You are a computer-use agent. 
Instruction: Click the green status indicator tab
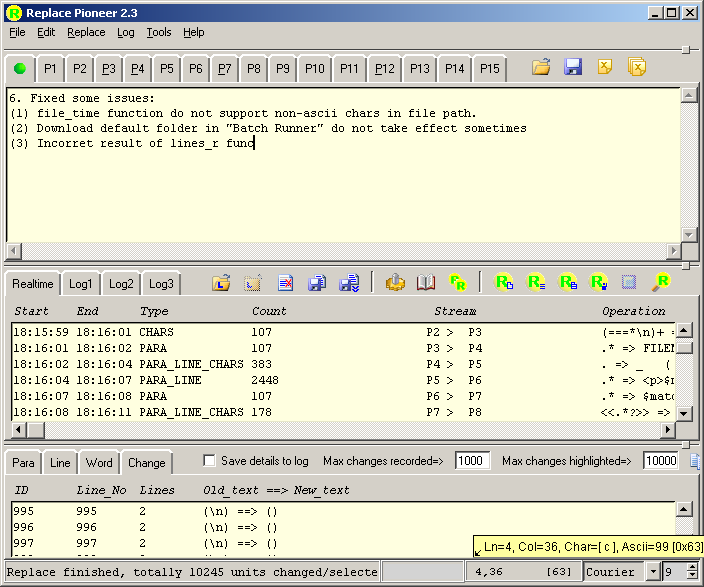click(x=20, y=69)
